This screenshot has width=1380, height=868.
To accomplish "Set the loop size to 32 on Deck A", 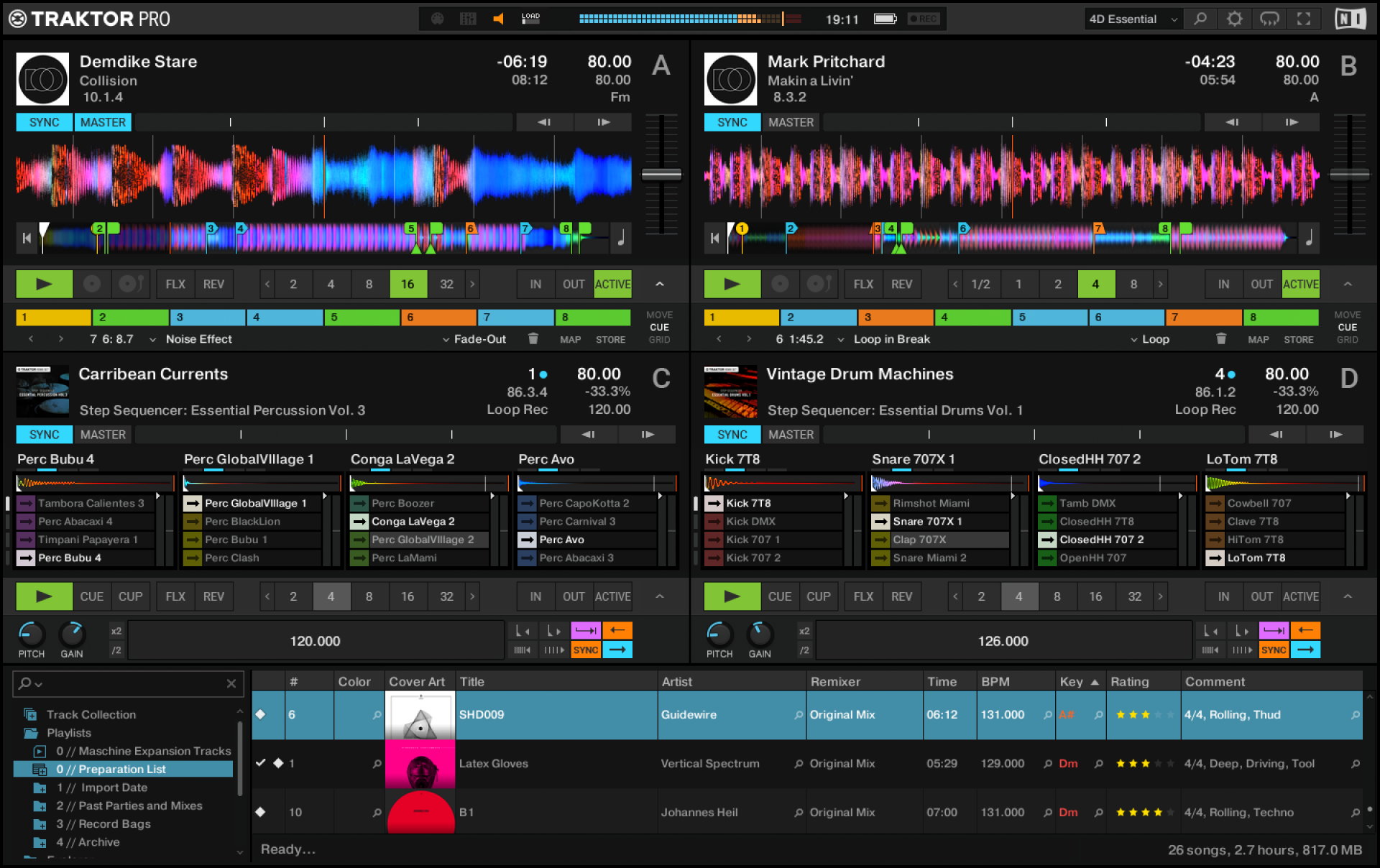I will click(x=446, y=284).
